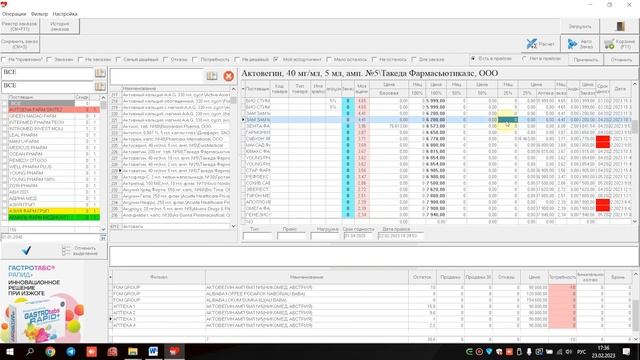
Task: Open Windows Start menu
Action: click(9, 352)
